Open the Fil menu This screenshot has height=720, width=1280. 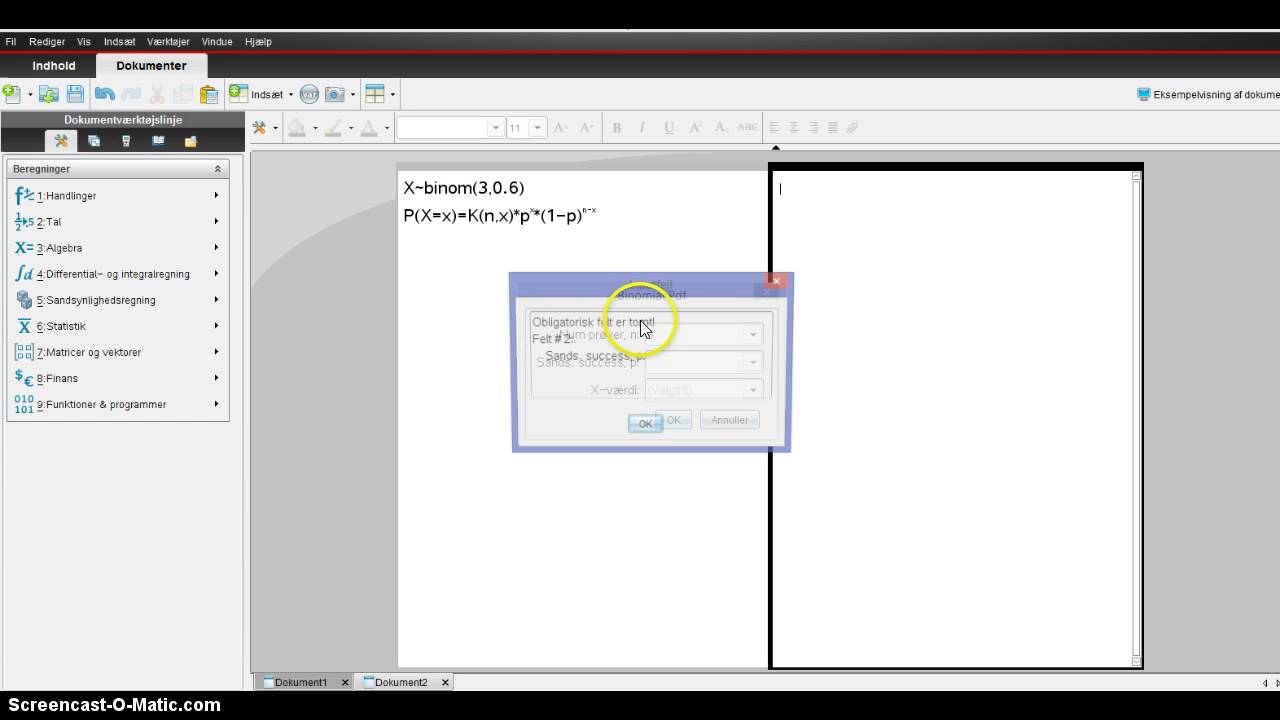pos(11,42)
